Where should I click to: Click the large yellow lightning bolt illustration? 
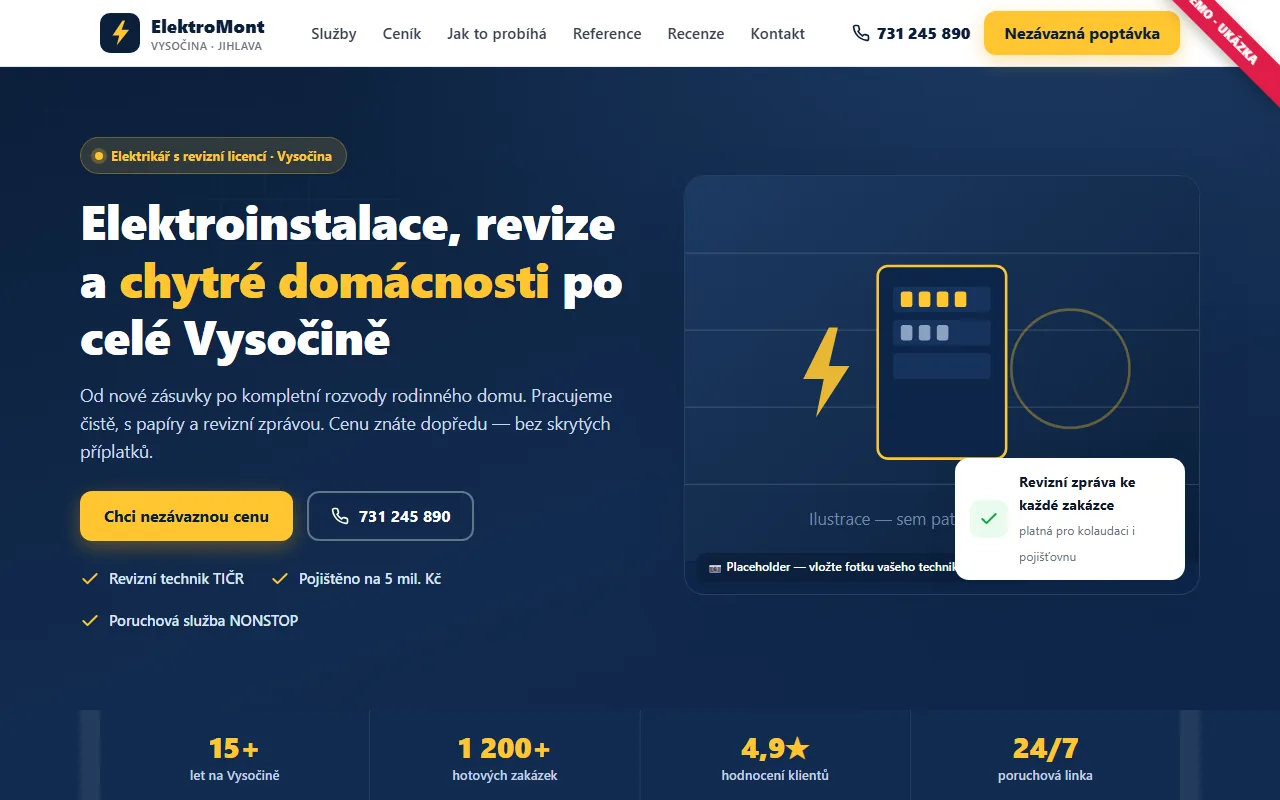(x=826, y=371)
